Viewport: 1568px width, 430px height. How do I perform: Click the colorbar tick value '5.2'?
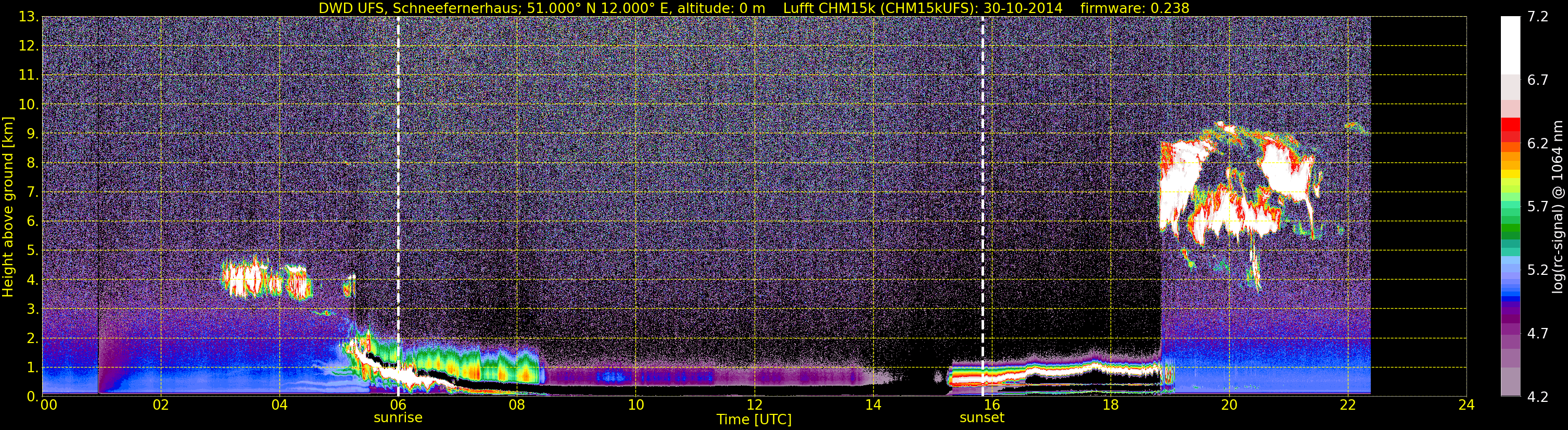point(1538,270)
